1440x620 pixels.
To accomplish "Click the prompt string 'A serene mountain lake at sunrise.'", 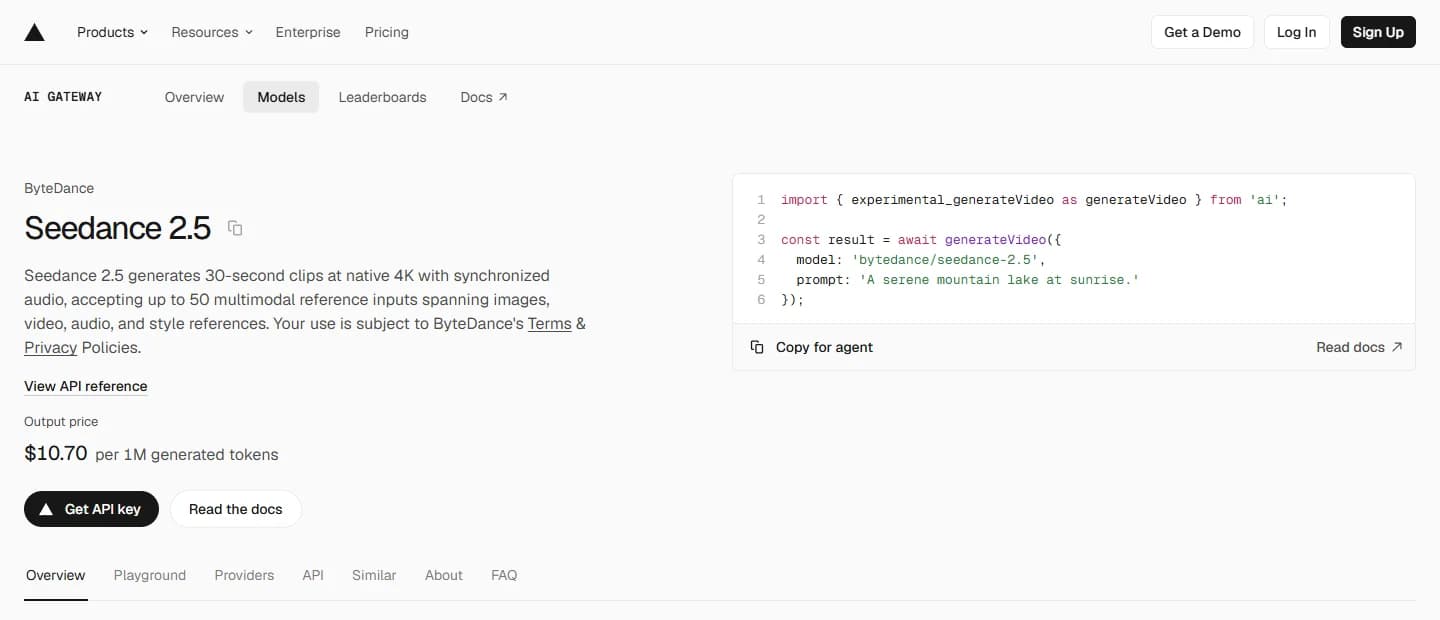I will [1000, 280].
